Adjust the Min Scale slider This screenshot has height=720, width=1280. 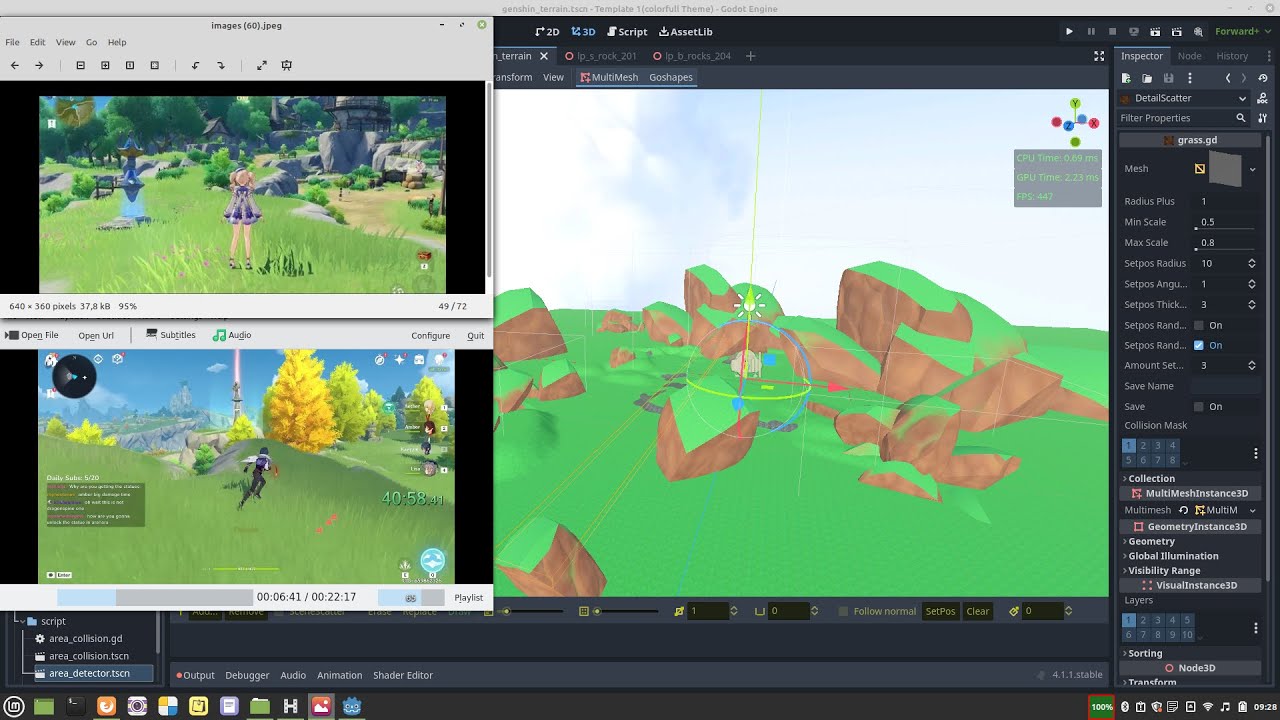pyautogui.click(x=1226, y=228)
